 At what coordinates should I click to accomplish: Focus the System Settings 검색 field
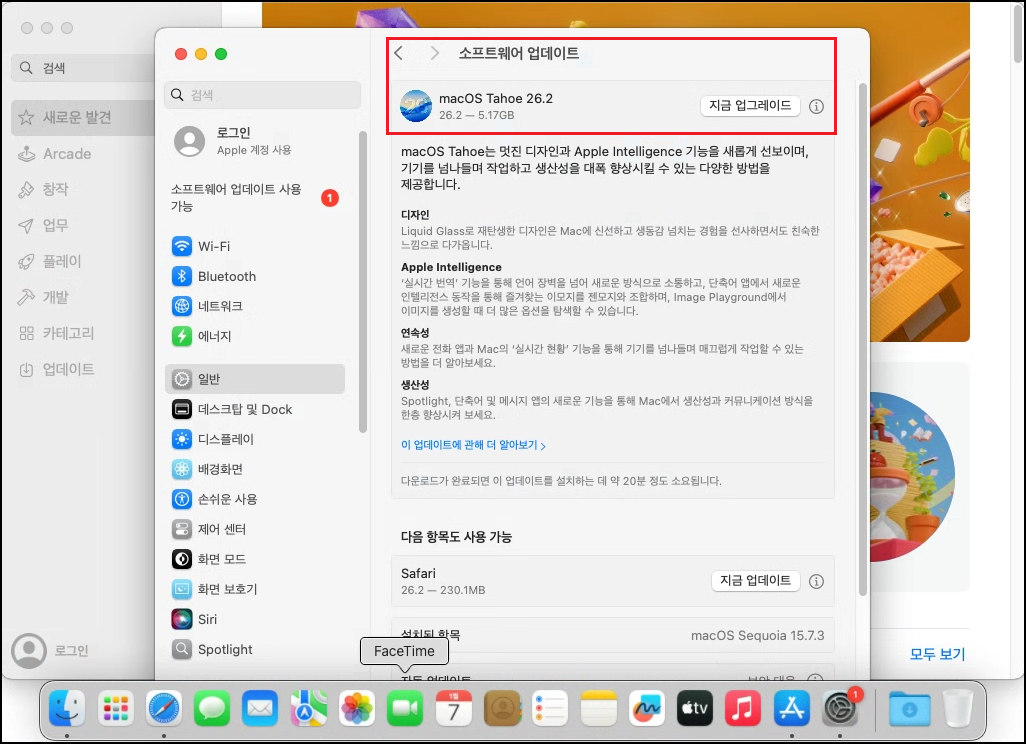pyautogui.click(x=262, y=95)
